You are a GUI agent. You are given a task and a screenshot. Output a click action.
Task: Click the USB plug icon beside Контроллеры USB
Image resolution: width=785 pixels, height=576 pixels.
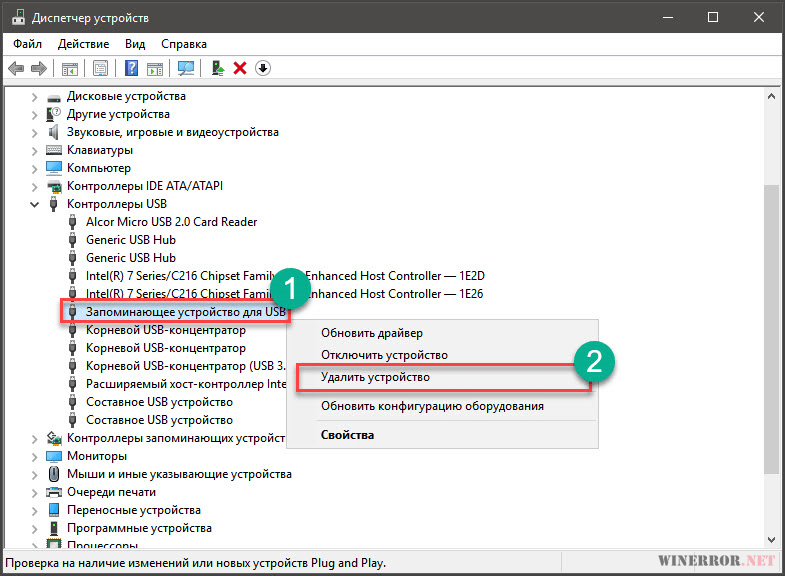[54, 204]
